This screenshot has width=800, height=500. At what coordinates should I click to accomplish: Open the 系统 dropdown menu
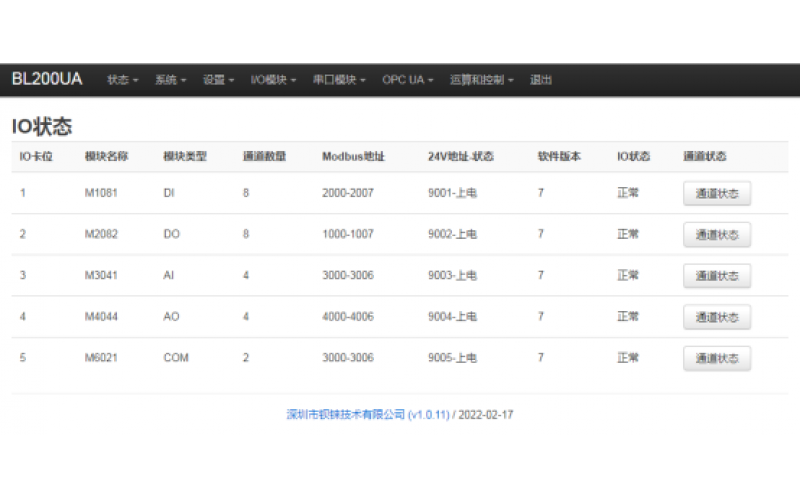170,80
